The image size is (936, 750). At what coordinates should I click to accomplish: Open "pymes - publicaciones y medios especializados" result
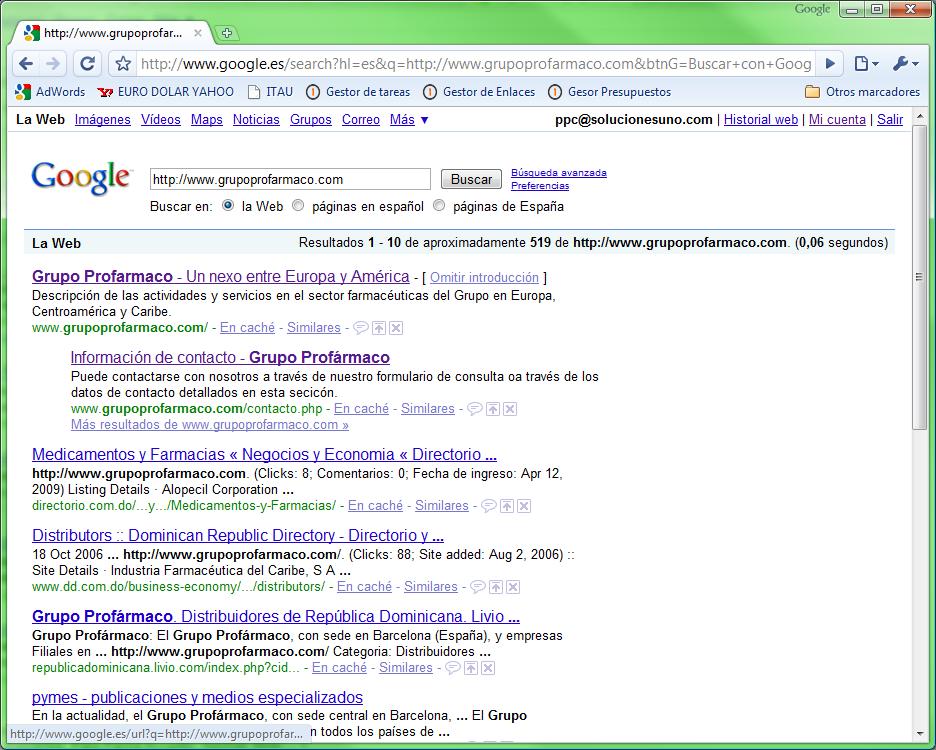(198, 697)
